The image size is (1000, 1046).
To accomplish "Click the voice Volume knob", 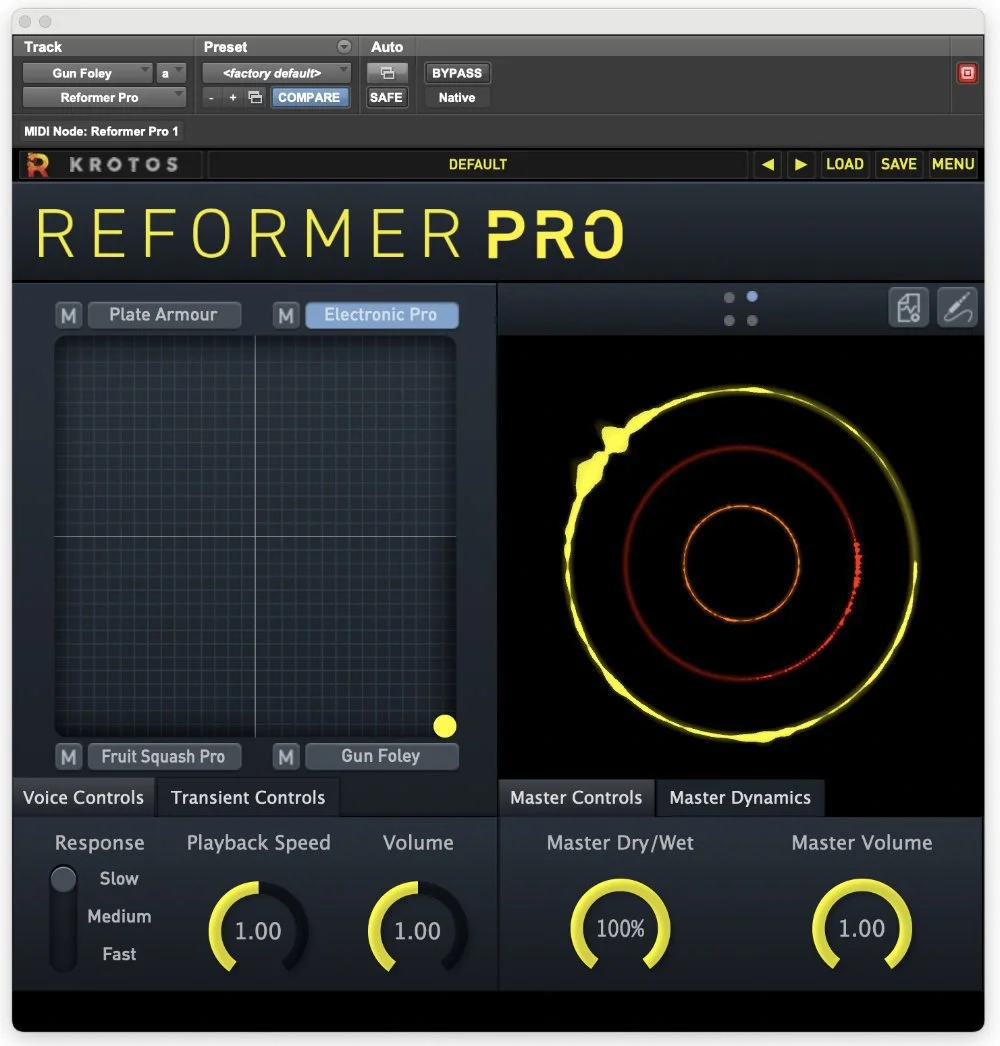I will click(418, 929).
